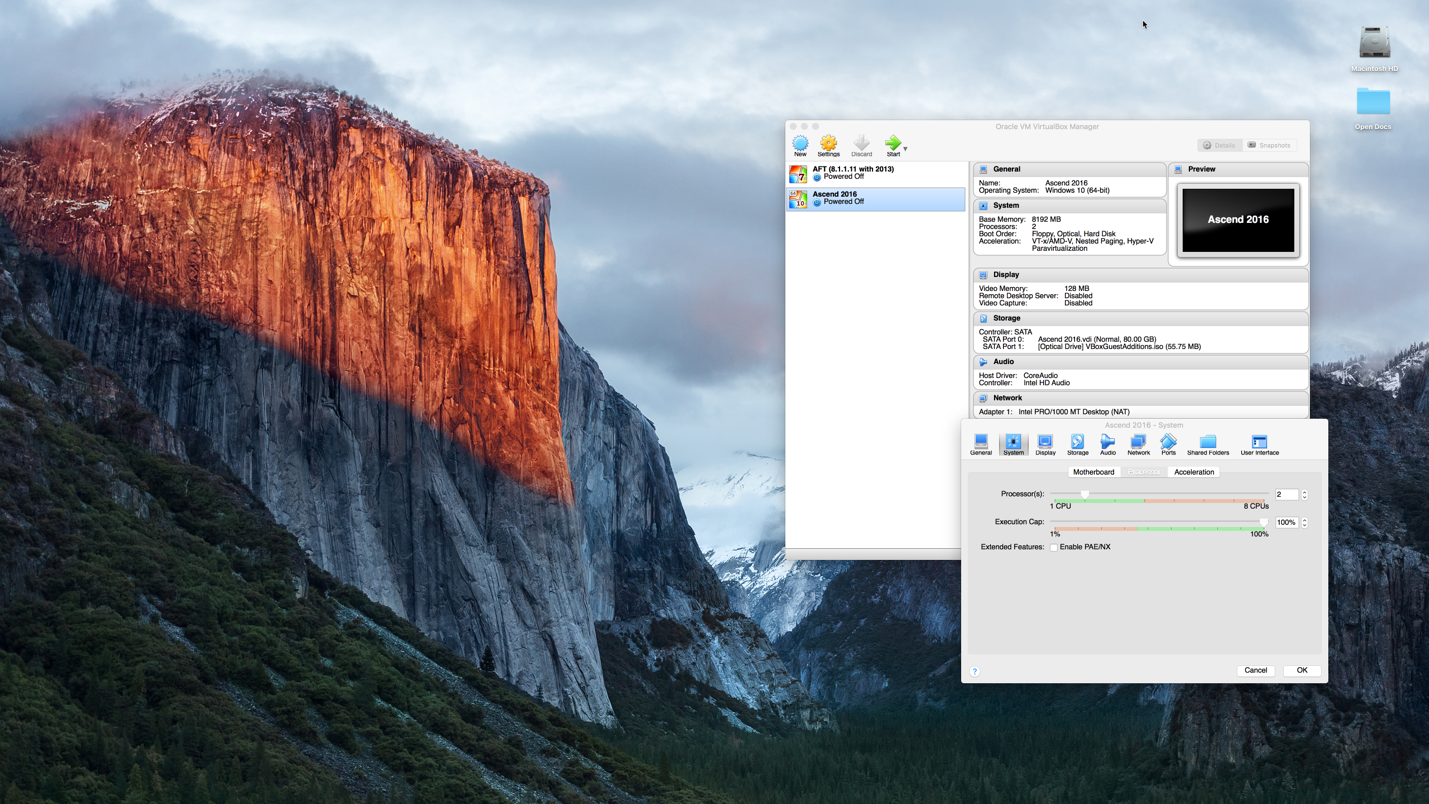The height and width of the screenshot is (804, 1429).
Task: Switch to Details view
Action: tap(1220, 145)
